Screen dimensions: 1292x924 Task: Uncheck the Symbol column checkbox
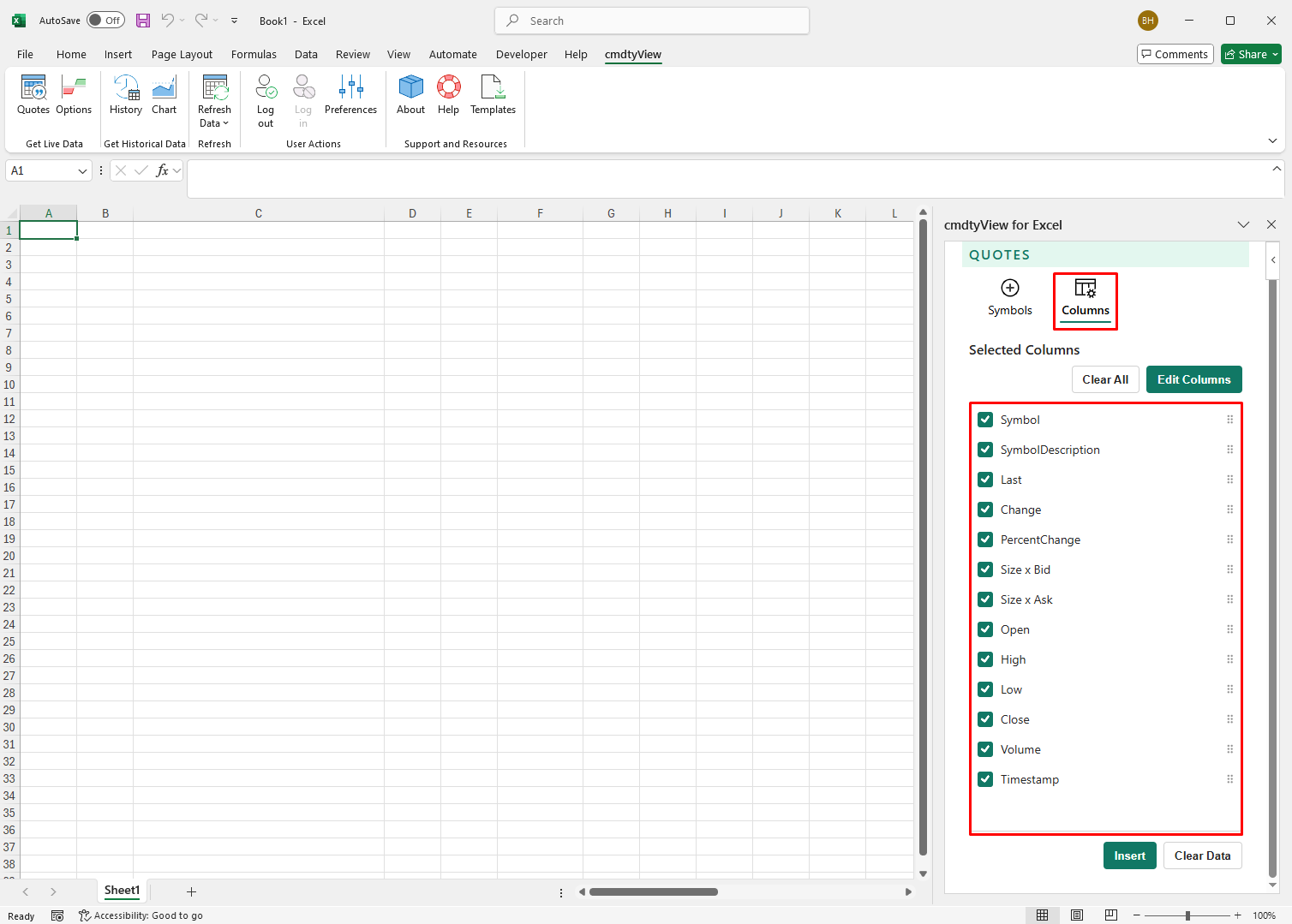[985, 420]
